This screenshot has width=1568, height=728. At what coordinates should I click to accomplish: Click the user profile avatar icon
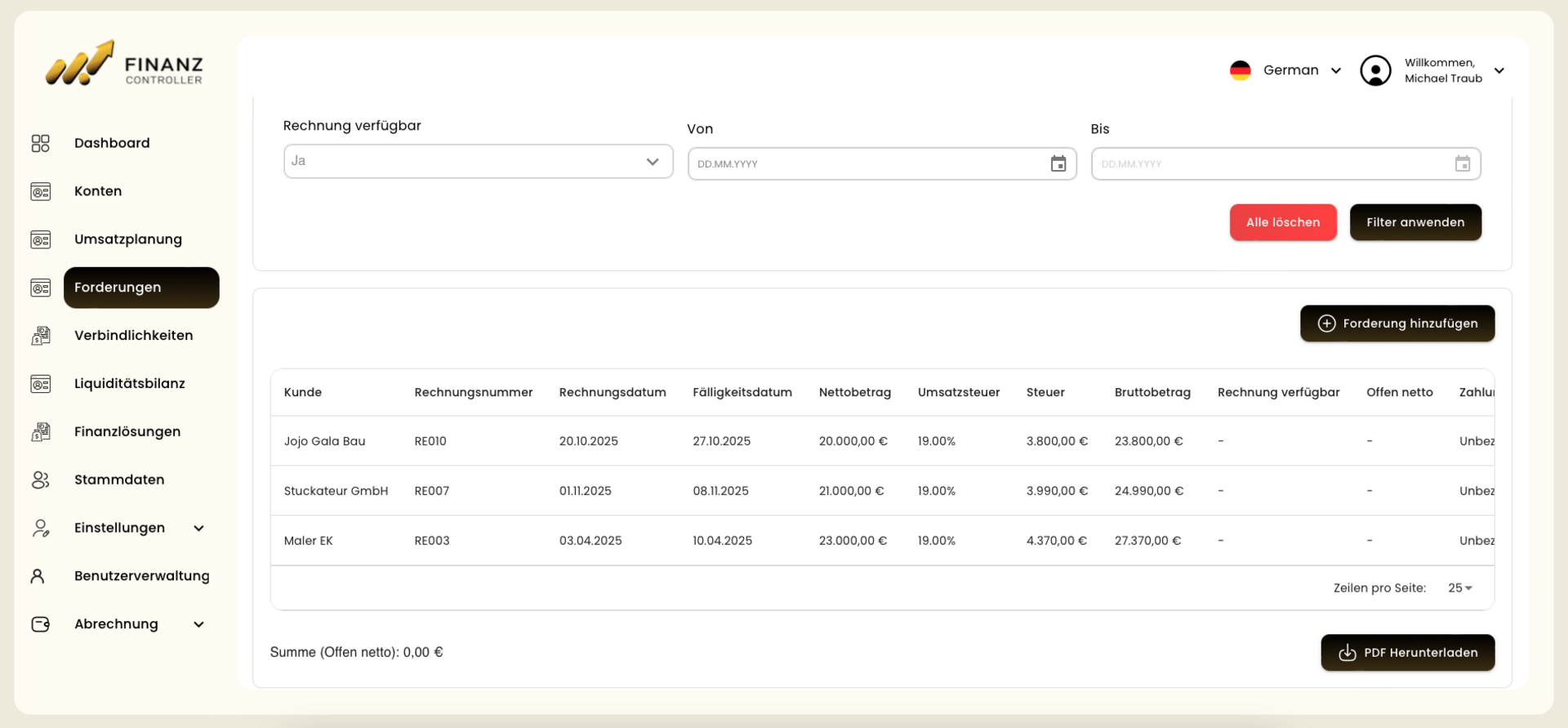click(1375, 70)
